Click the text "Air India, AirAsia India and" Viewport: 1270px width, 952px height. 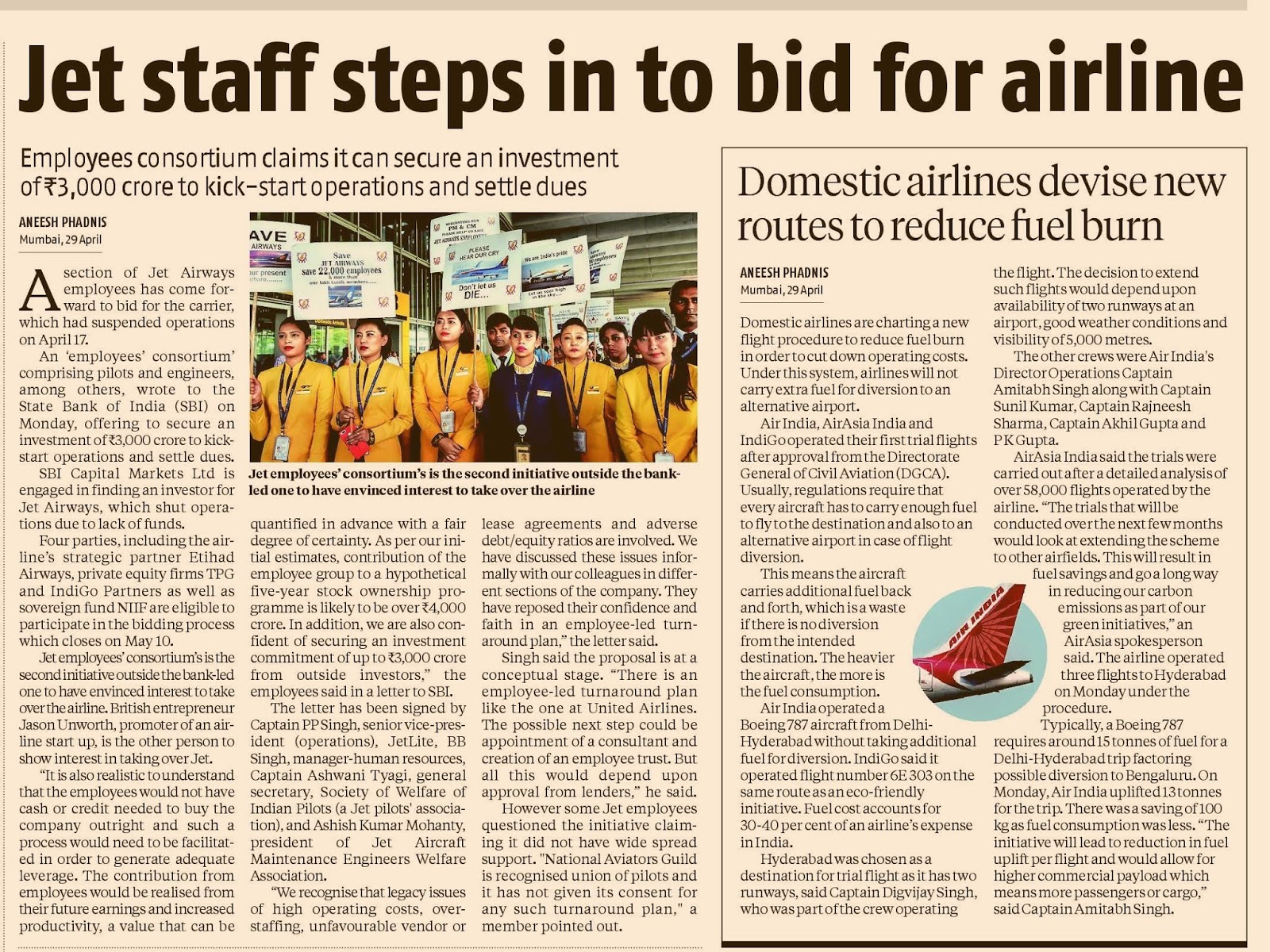[x=846, y=423]
